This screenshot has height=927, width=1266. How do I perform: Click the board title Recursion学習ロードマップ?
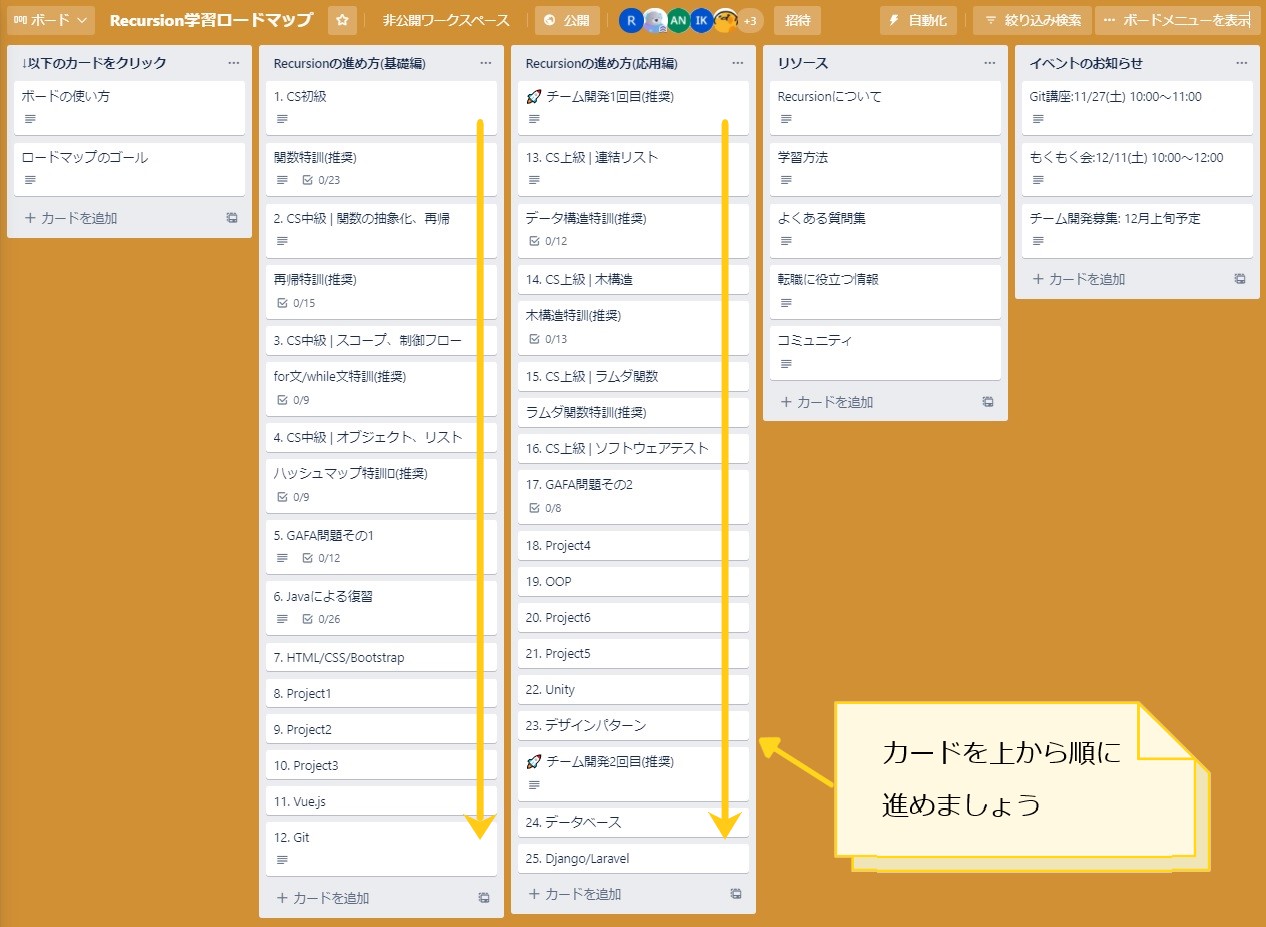point(211,20)
